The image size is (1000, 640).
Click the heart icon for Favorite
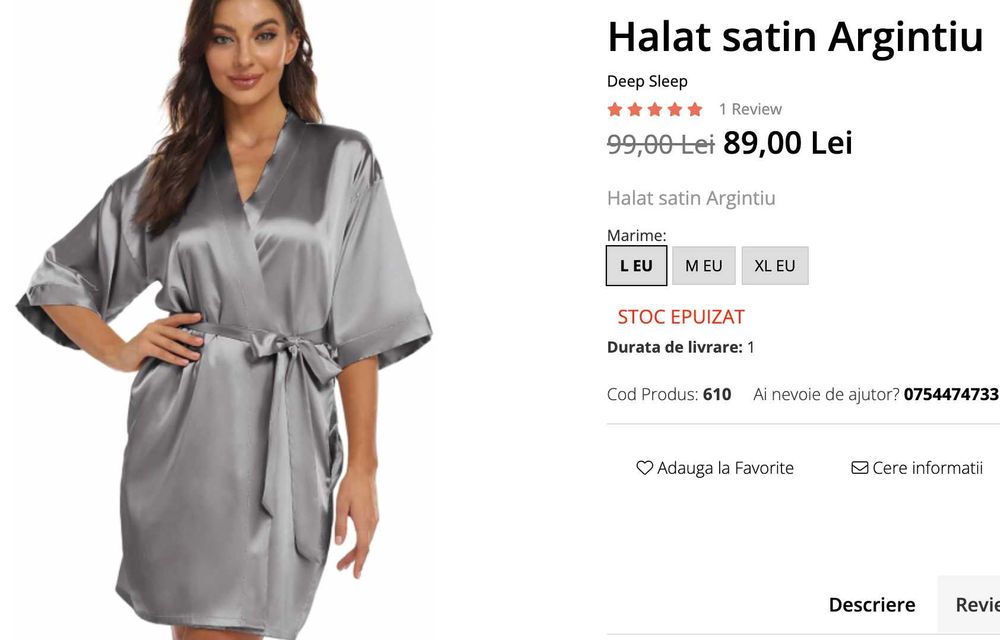645,468
